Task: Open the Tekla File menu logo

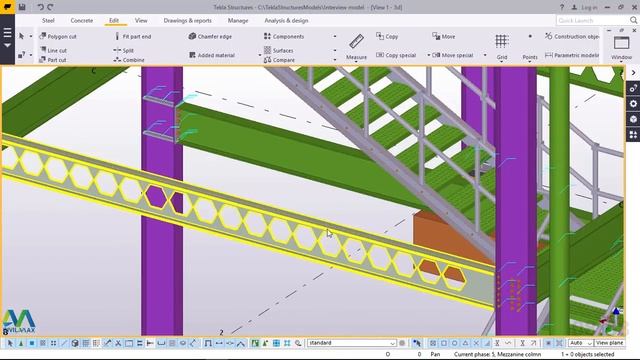Action: click(x=7, y=7)
